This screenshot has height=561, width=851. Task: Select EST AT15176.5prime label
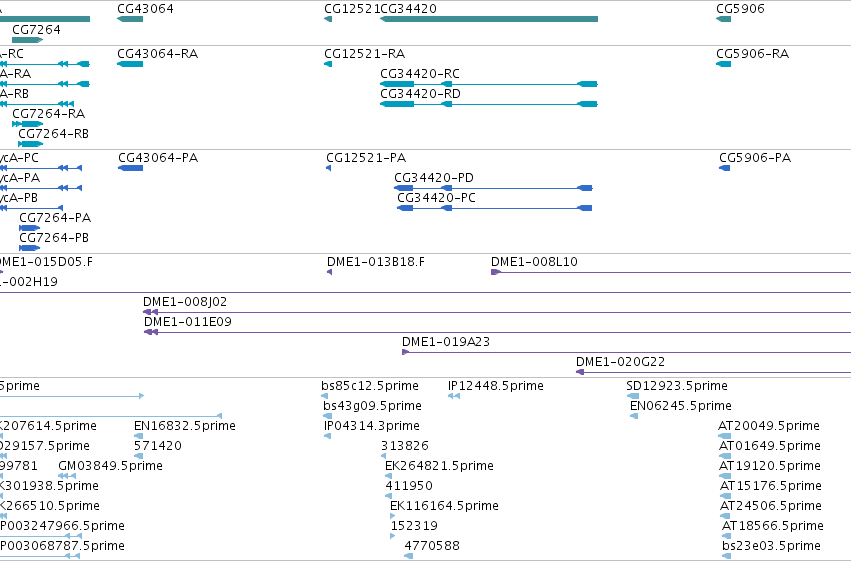771,487
